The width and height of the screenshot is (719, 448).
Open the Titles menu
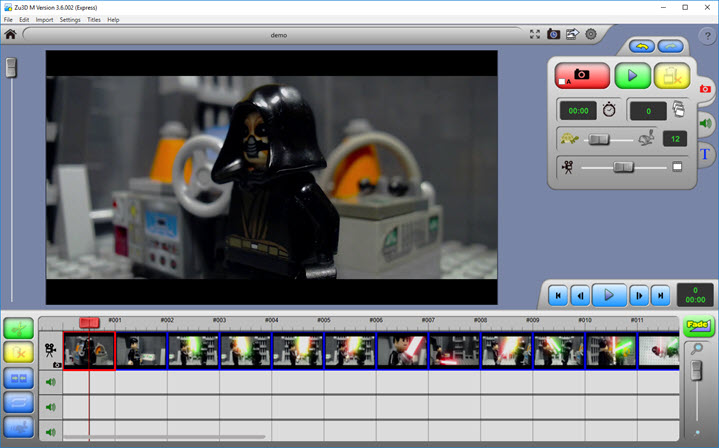click(94, 20)
